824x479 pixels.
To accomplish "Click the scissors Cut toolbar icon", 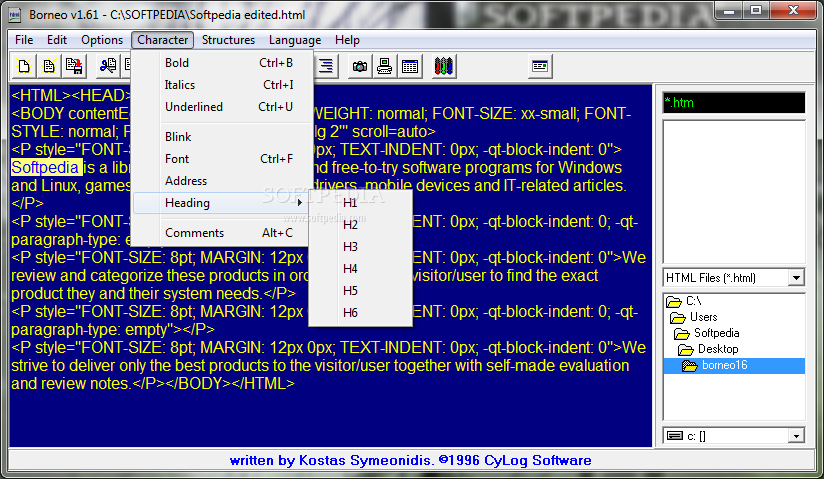I will point(108,66).
